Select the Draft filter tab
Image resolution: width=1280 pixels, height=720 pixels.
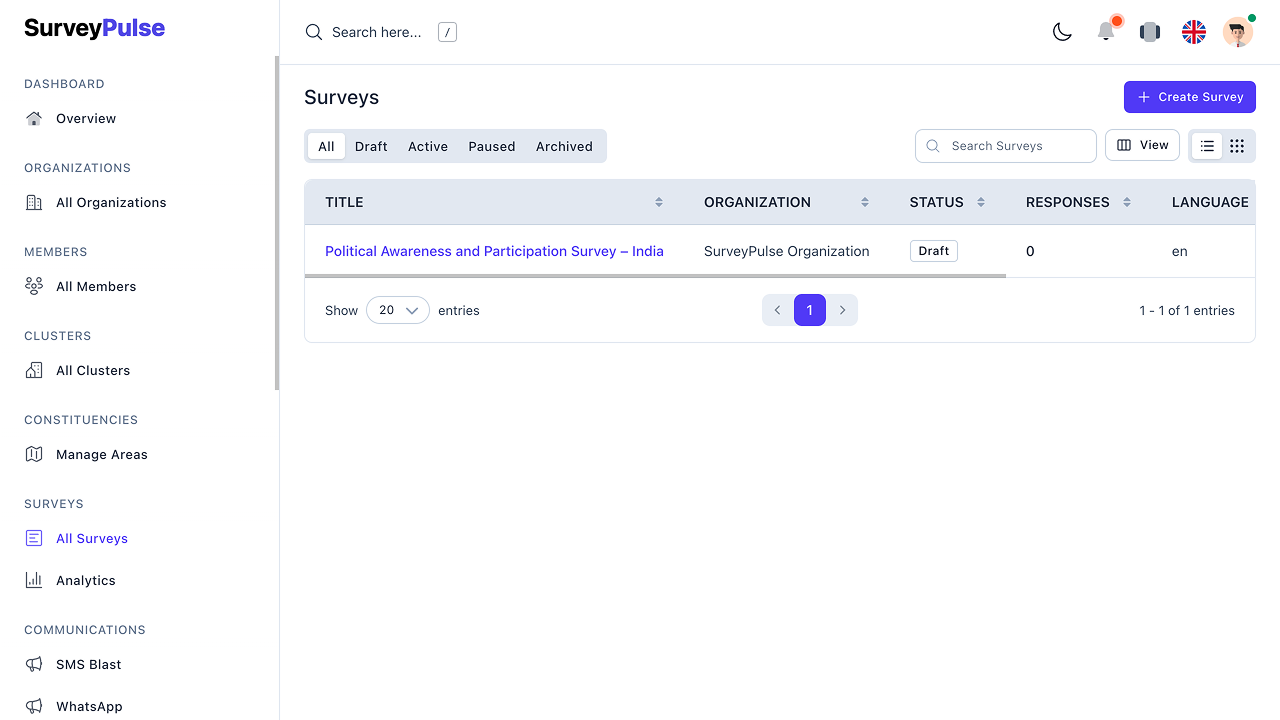371,146
